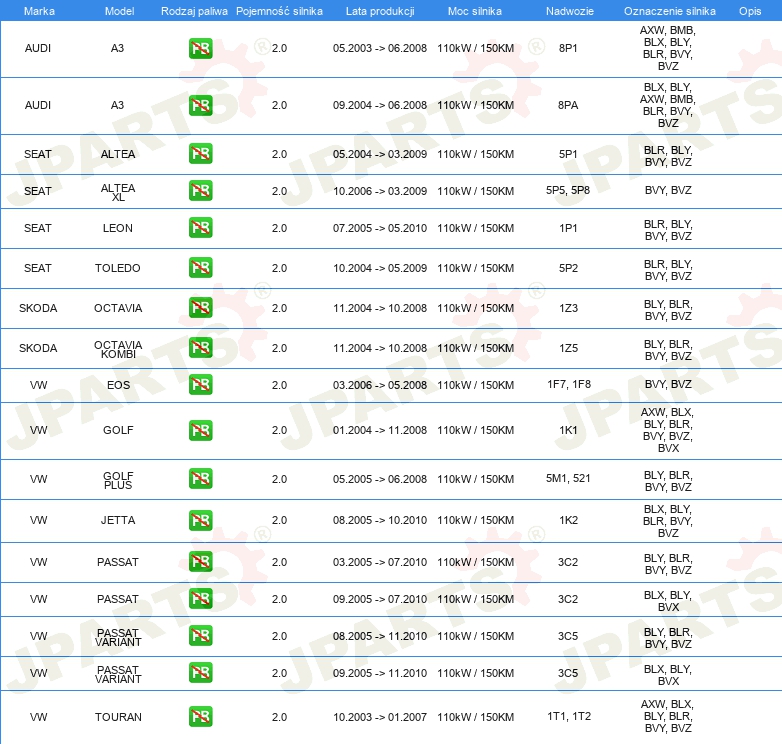
Task: Click the Lata produkcji column header
Action: click(x=380, y=11)
